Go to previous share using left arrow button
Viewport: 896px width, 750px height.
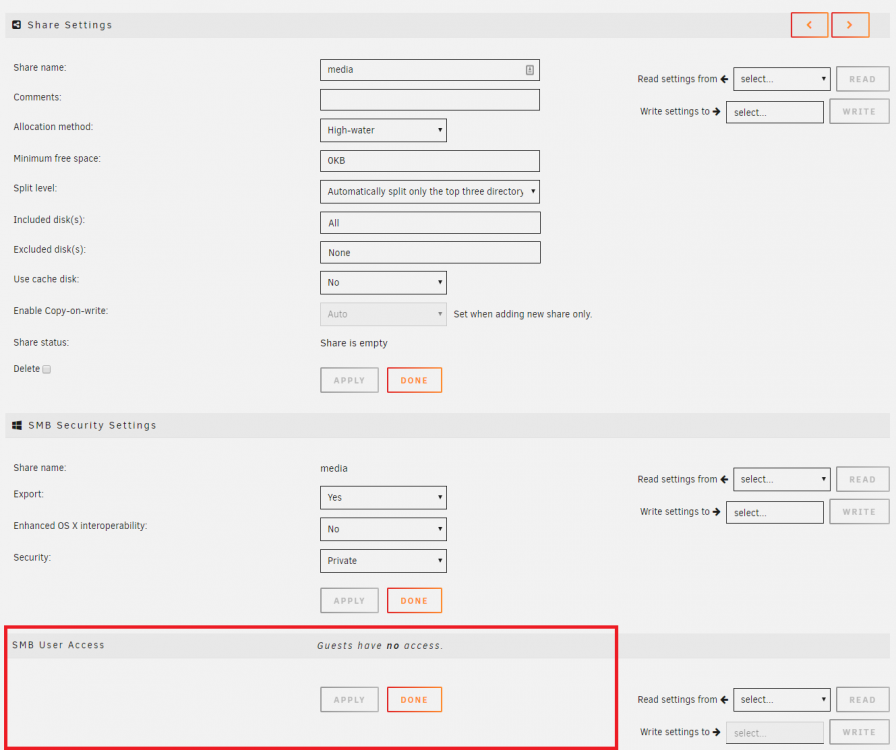click(x=809, y=25)
